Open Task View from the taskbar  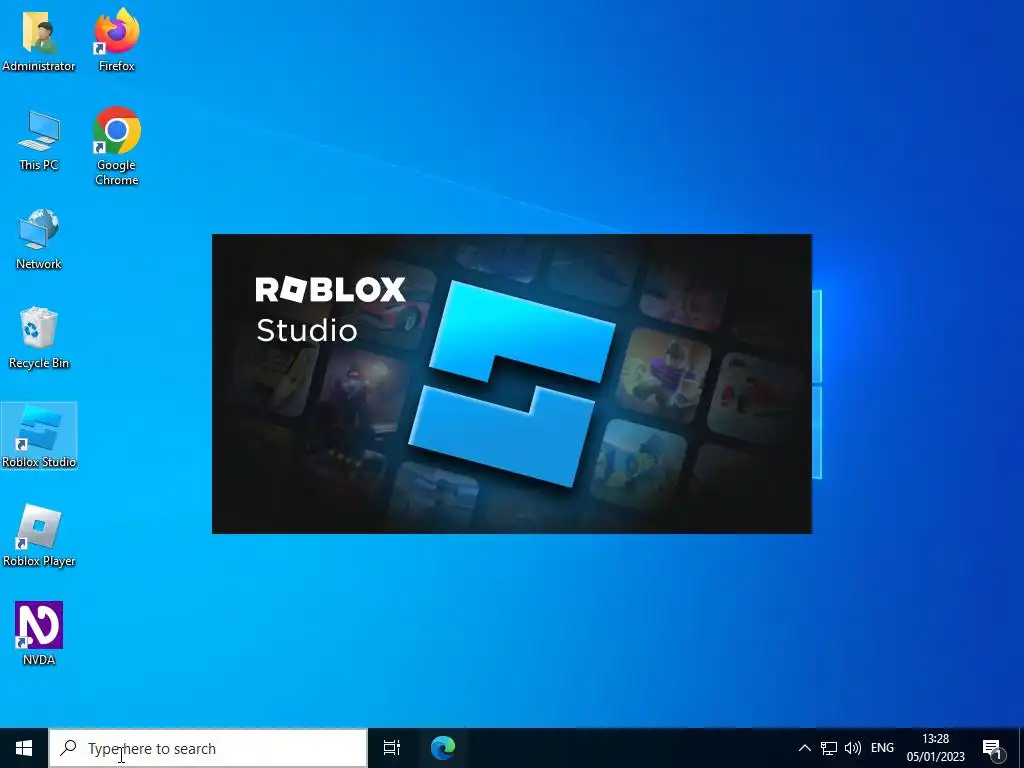point(392,748)
